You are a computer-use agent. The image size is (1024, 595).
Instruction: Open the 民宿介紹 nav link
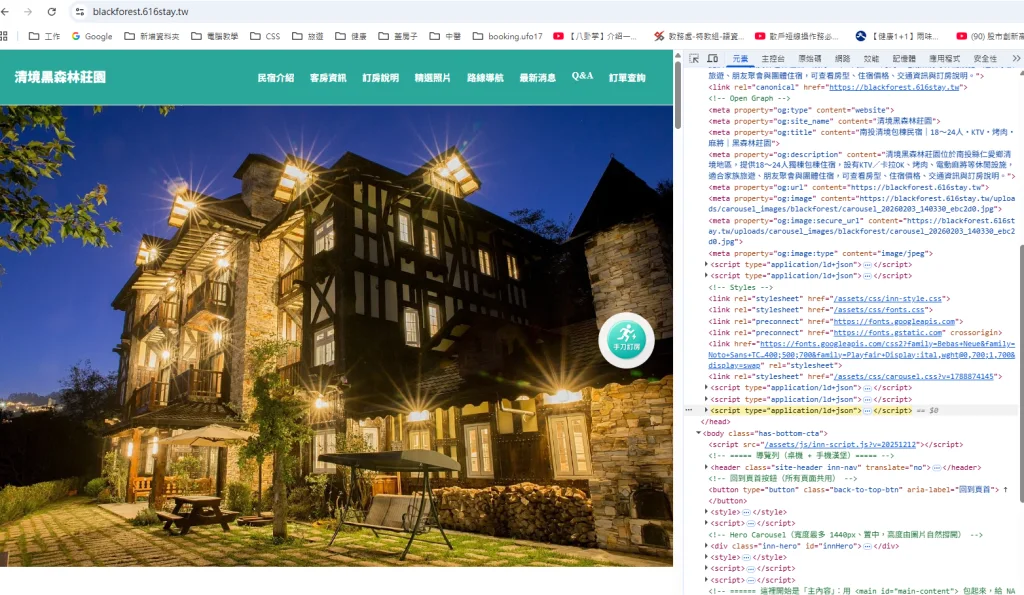pyautogui.click(x=276, y=78)
